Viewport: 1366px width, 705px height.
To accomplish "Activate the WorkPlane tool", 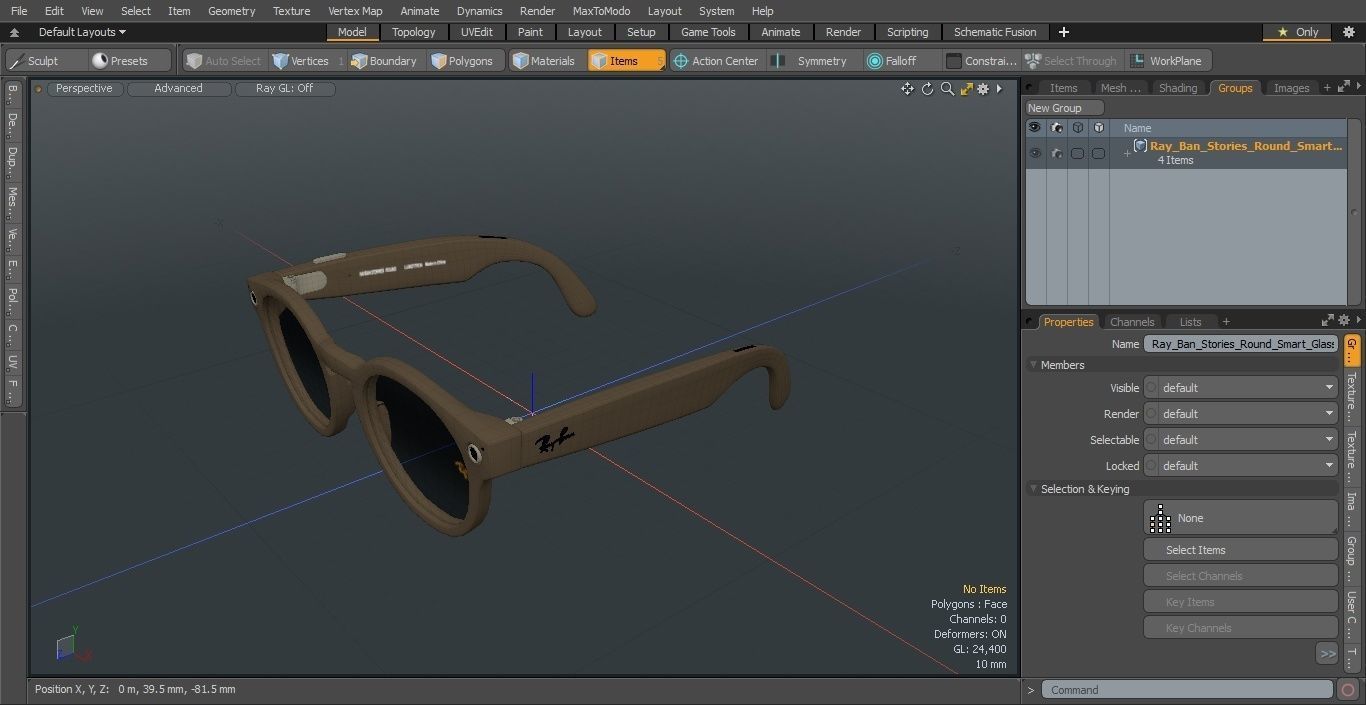I will [1166, 61].
